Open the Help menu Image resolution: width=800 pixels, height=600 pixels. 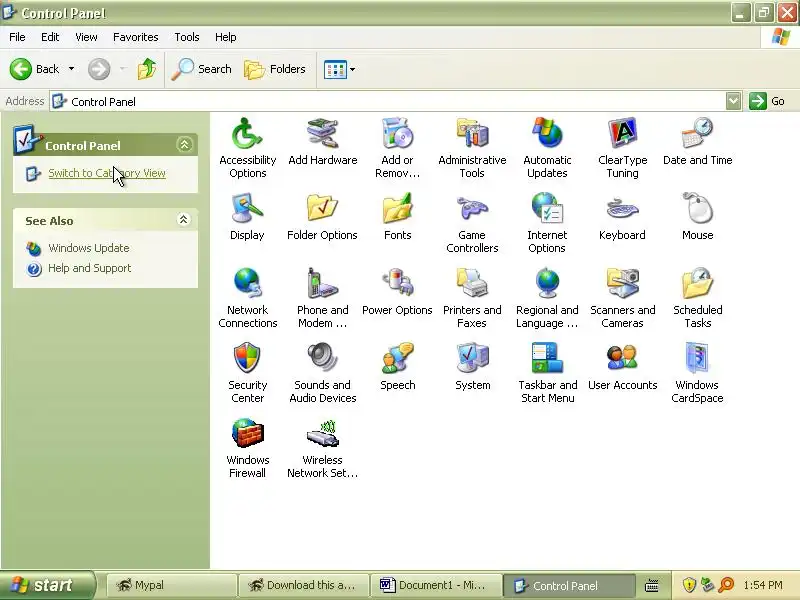point(226,37)
